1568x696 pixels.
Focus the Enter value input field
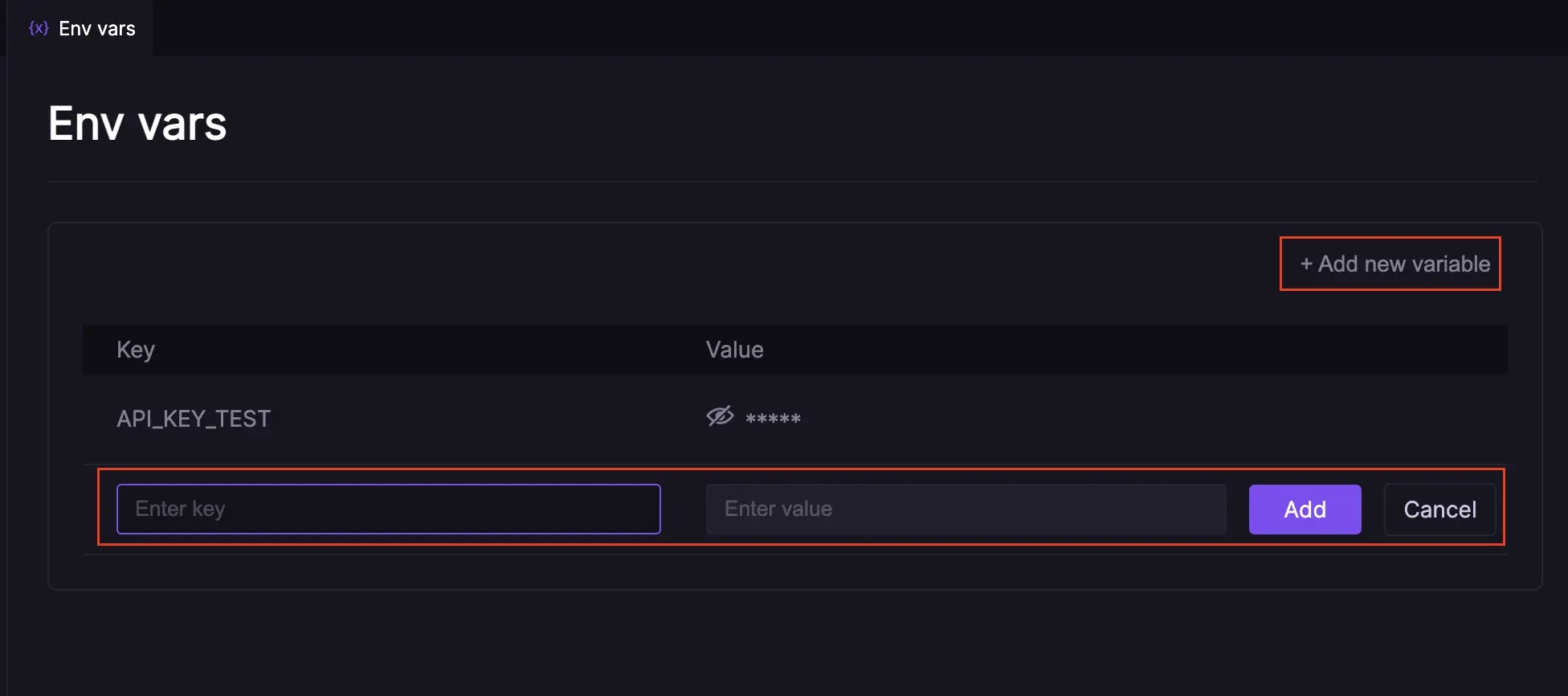tap(966, 509)
